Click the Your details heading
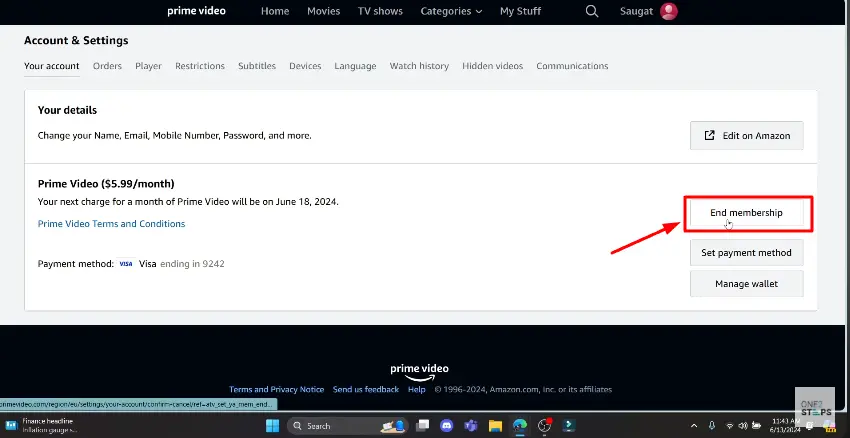Image resolution: width=850 pixels, height=438 pixels. point(67,110)
